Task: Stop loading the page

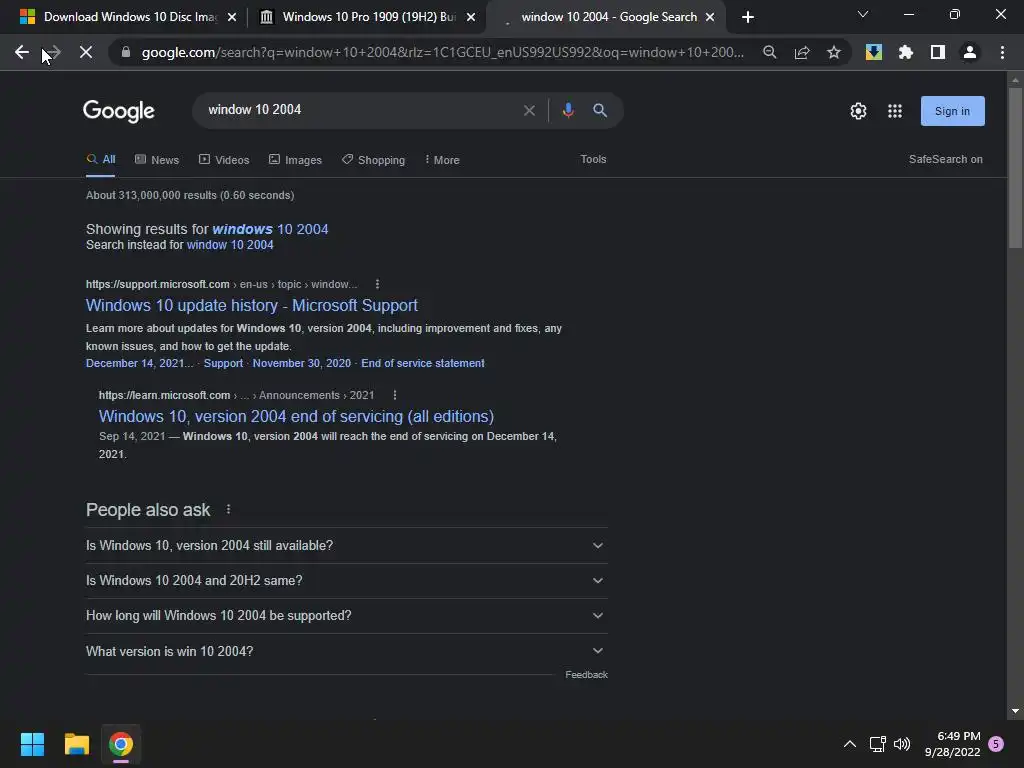Action: point(86,52)
